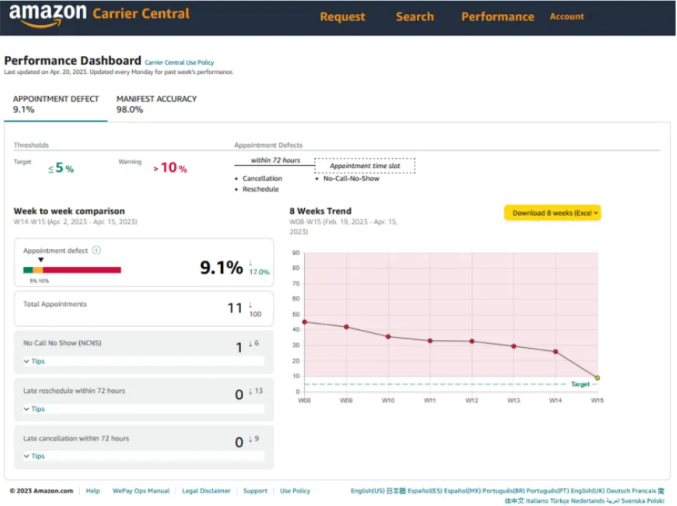The width and height of the screenshot is (677, 506).
Task: Select Español(ES) language
Action: coord(425,491)
